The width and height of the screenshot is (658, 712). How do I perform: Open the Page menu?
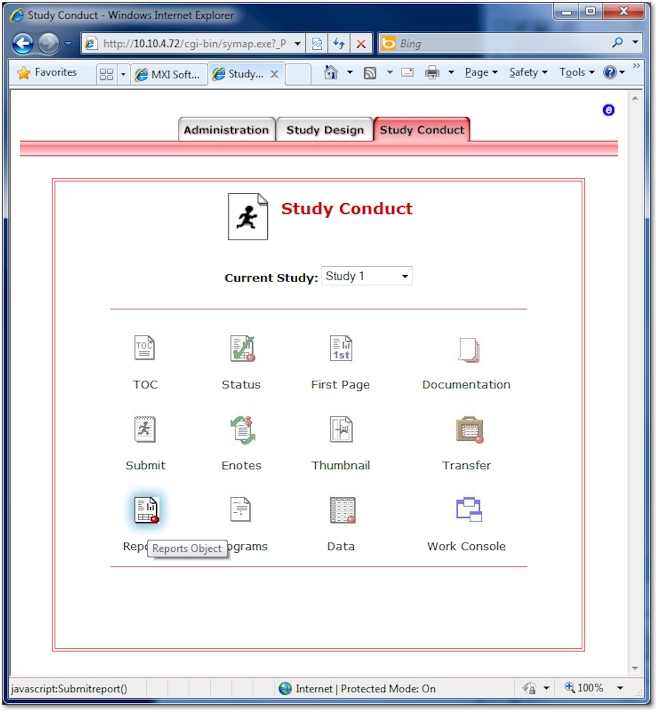(x=481, y=73)
